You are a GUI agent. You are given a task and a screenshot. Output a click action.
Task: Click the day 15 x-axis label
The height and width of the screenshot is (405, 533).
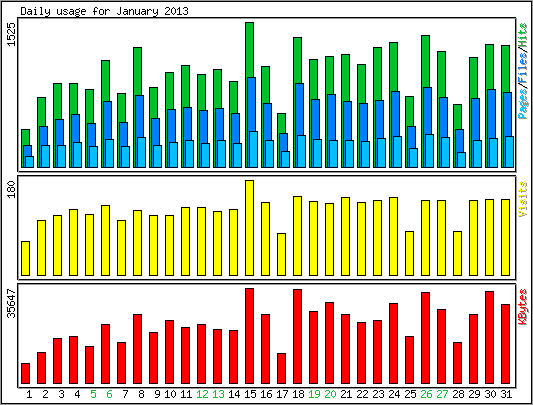tap(251, 394)
